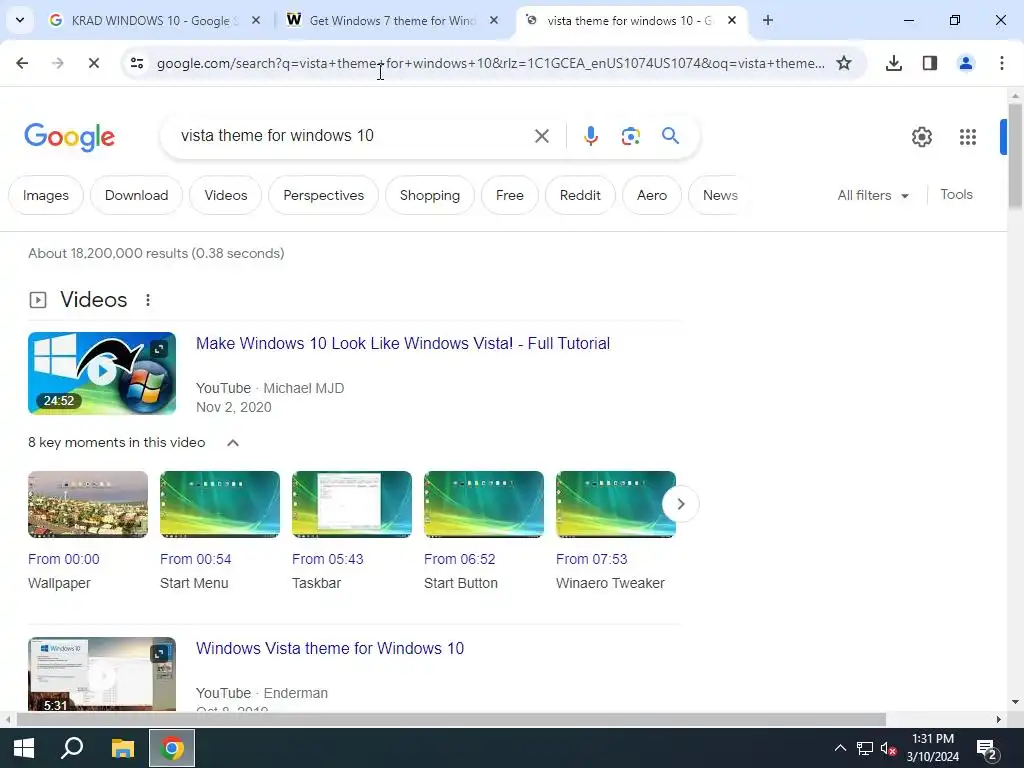Image resolution: width=1024 pixels, height=768 pixels.
Task: Select the Shopping filter
Action: [430, 195]
